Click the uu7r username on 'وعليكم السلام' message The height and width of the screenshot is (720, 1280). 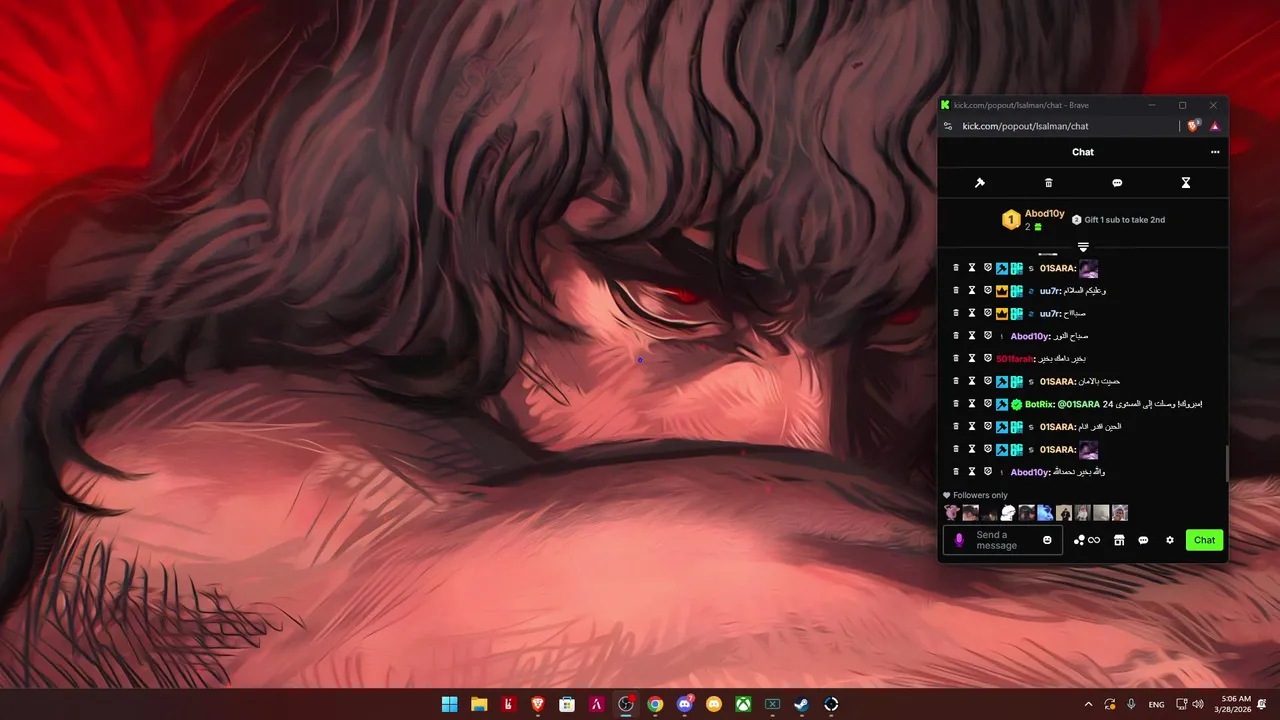[x=1050, y=291]
